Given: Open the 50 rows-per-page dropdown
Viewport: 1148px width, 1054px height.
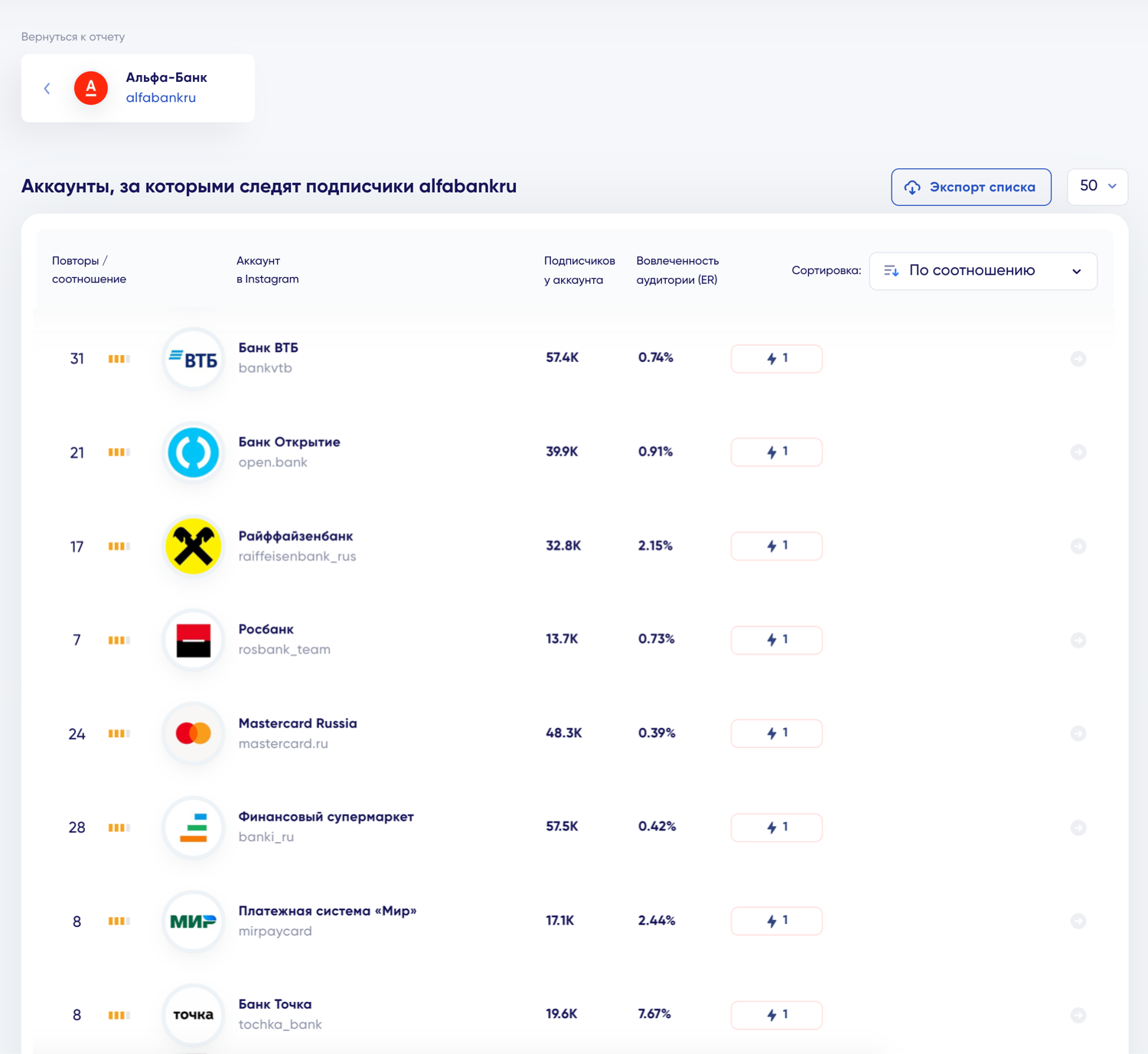Looking at the screenshot, I should tap(1097, 187).
